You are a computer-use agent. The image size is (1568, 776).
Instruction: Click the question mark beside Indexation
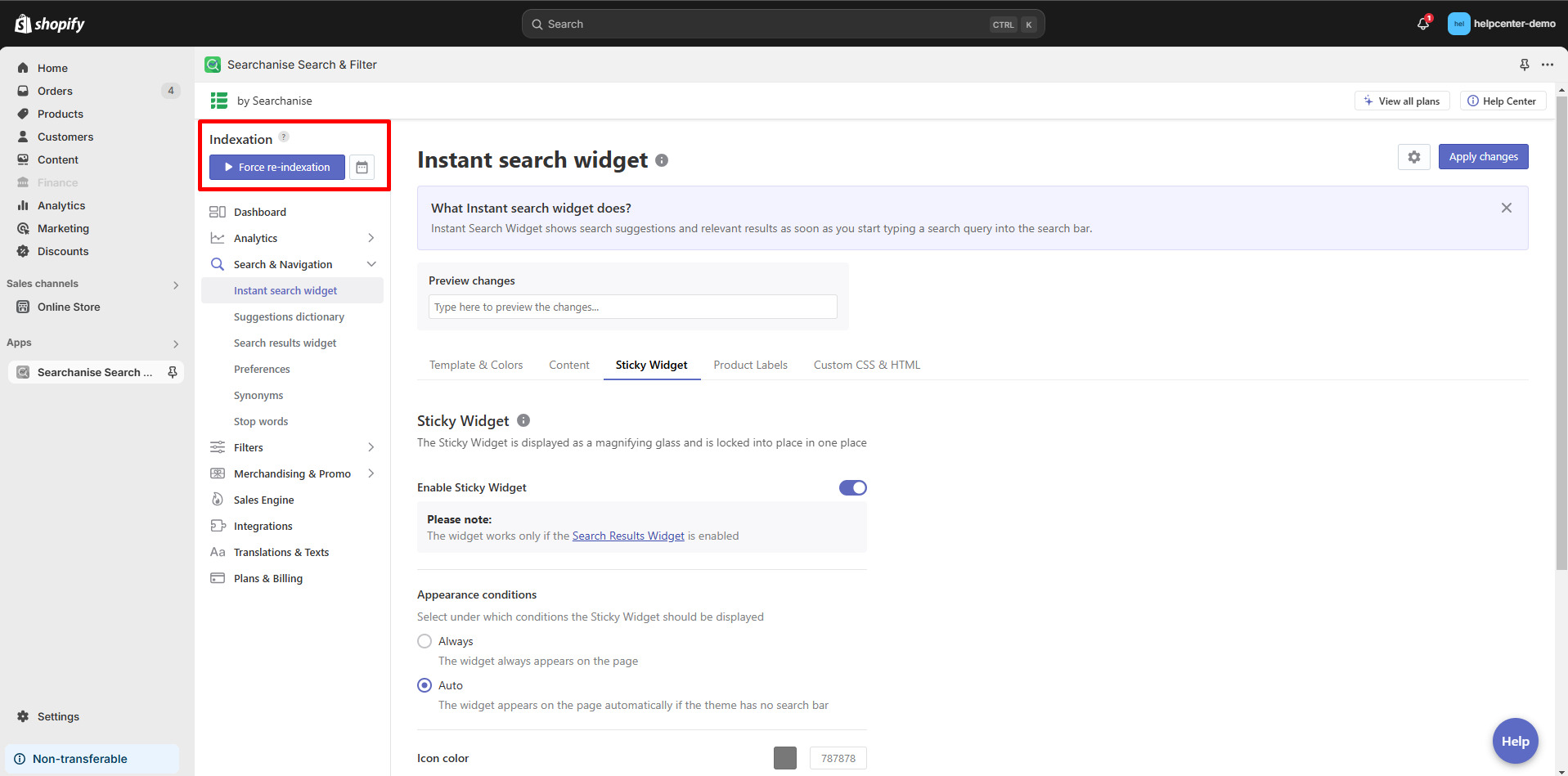tap(283, 136)
